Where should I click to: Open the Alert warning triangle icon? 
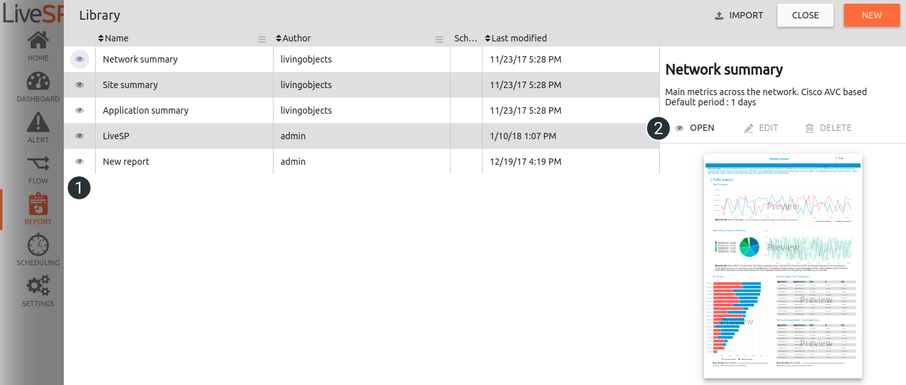coord(38,122)
